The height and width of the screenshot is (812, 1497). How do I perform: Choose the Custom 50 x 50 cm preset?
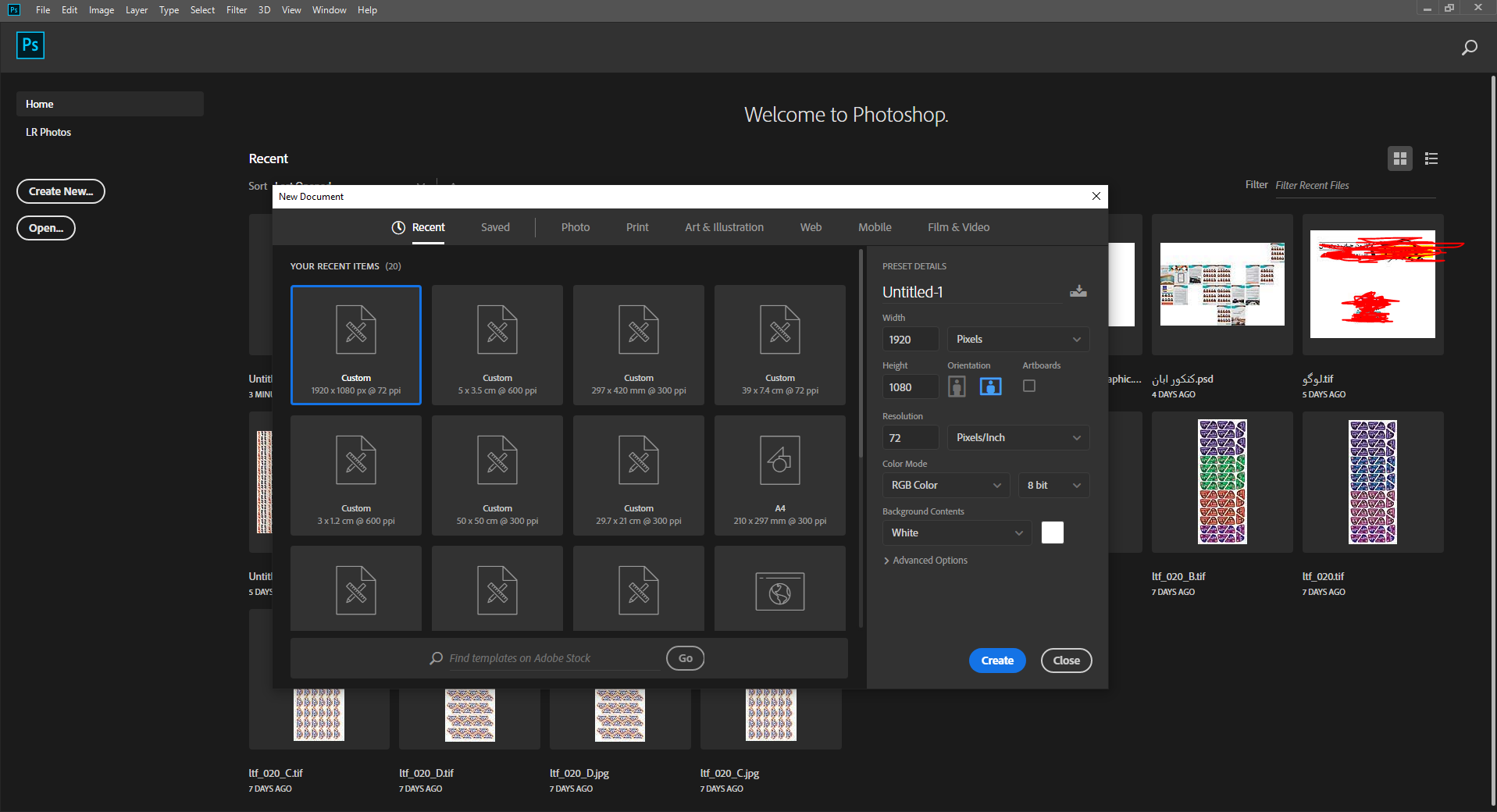(497, 475)
